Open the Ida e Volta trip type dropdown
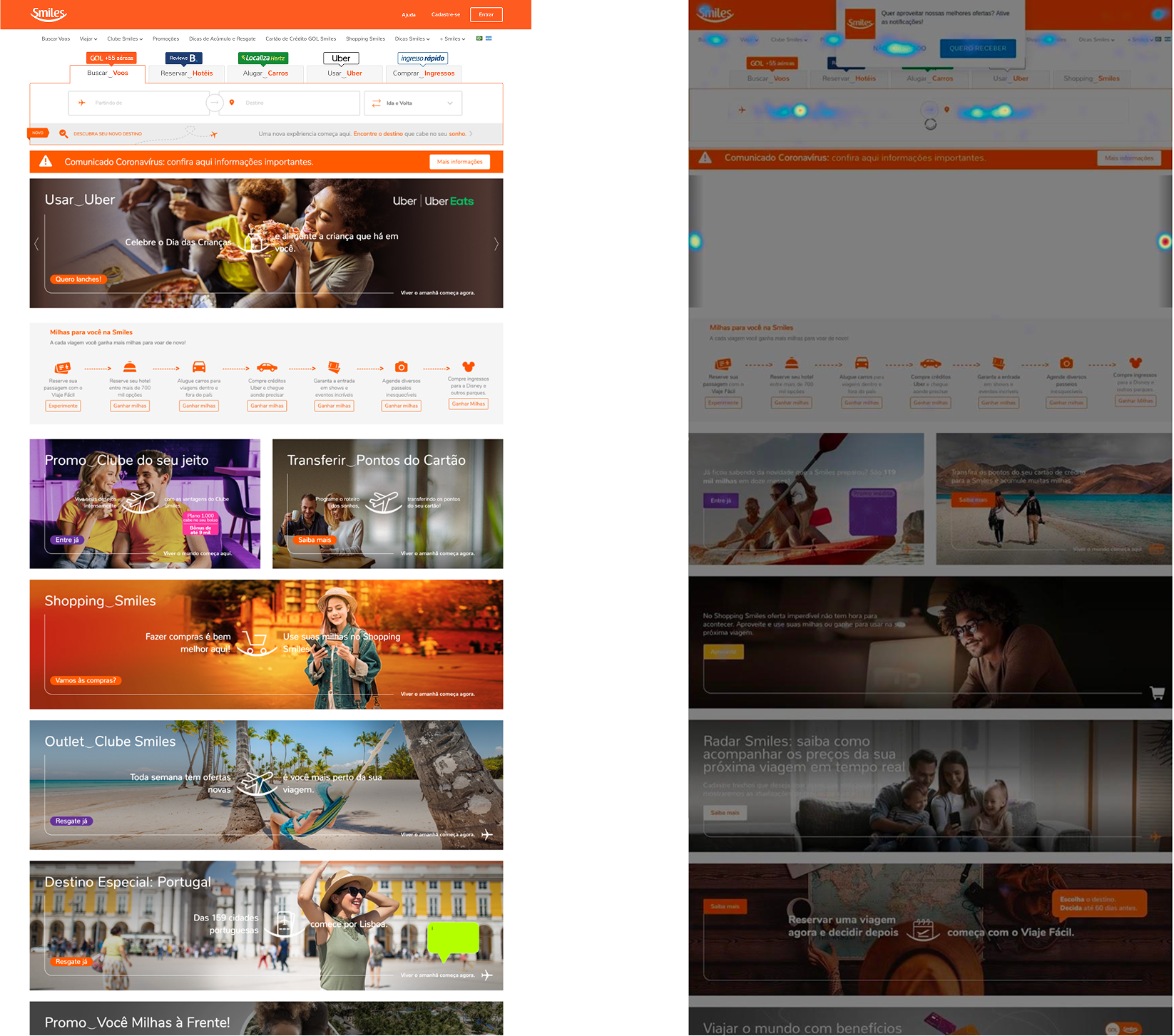Image resolution: width=1174 pixels, height=1036 pixels. 413,103
